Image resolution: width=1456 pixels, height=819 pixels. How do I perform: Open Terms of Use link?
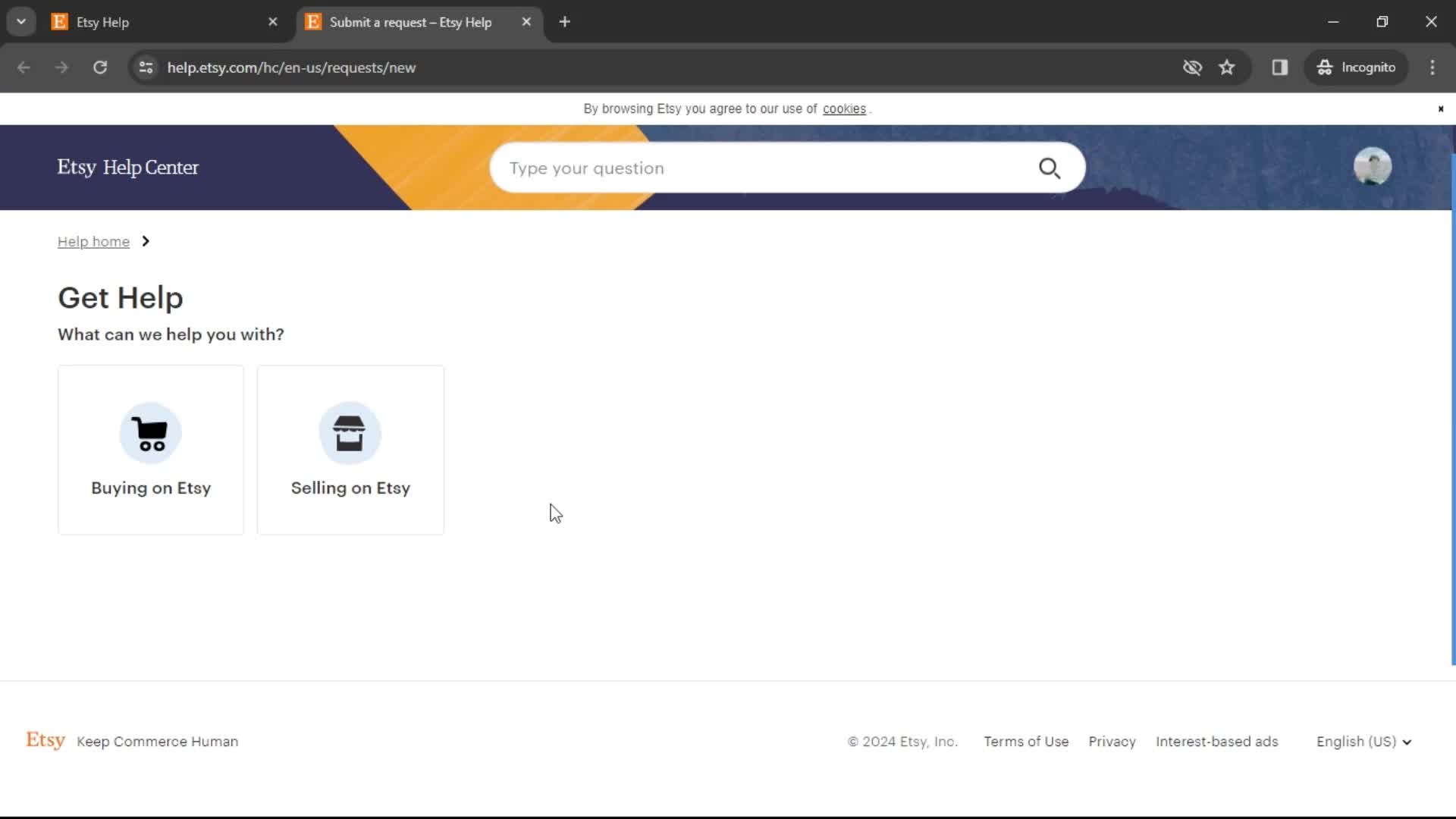[x=1026, y=742]
